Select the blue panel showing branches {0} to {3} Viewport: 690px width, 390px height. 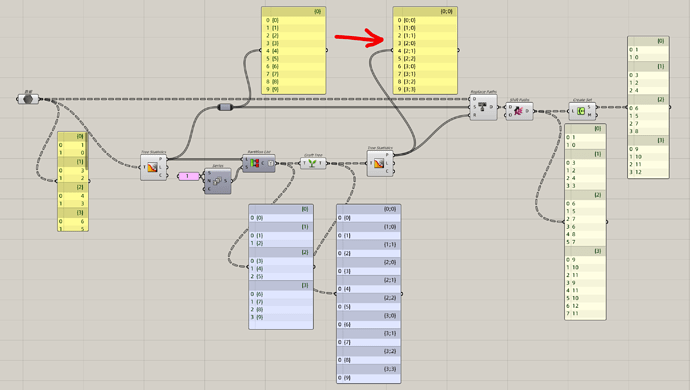click(x=281, y=266)
